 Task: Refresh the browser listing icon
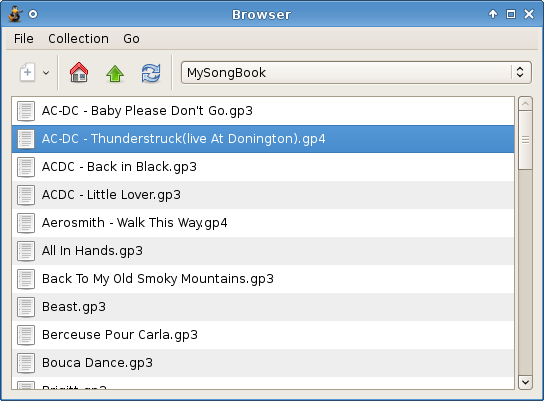(x=151, y=73)
